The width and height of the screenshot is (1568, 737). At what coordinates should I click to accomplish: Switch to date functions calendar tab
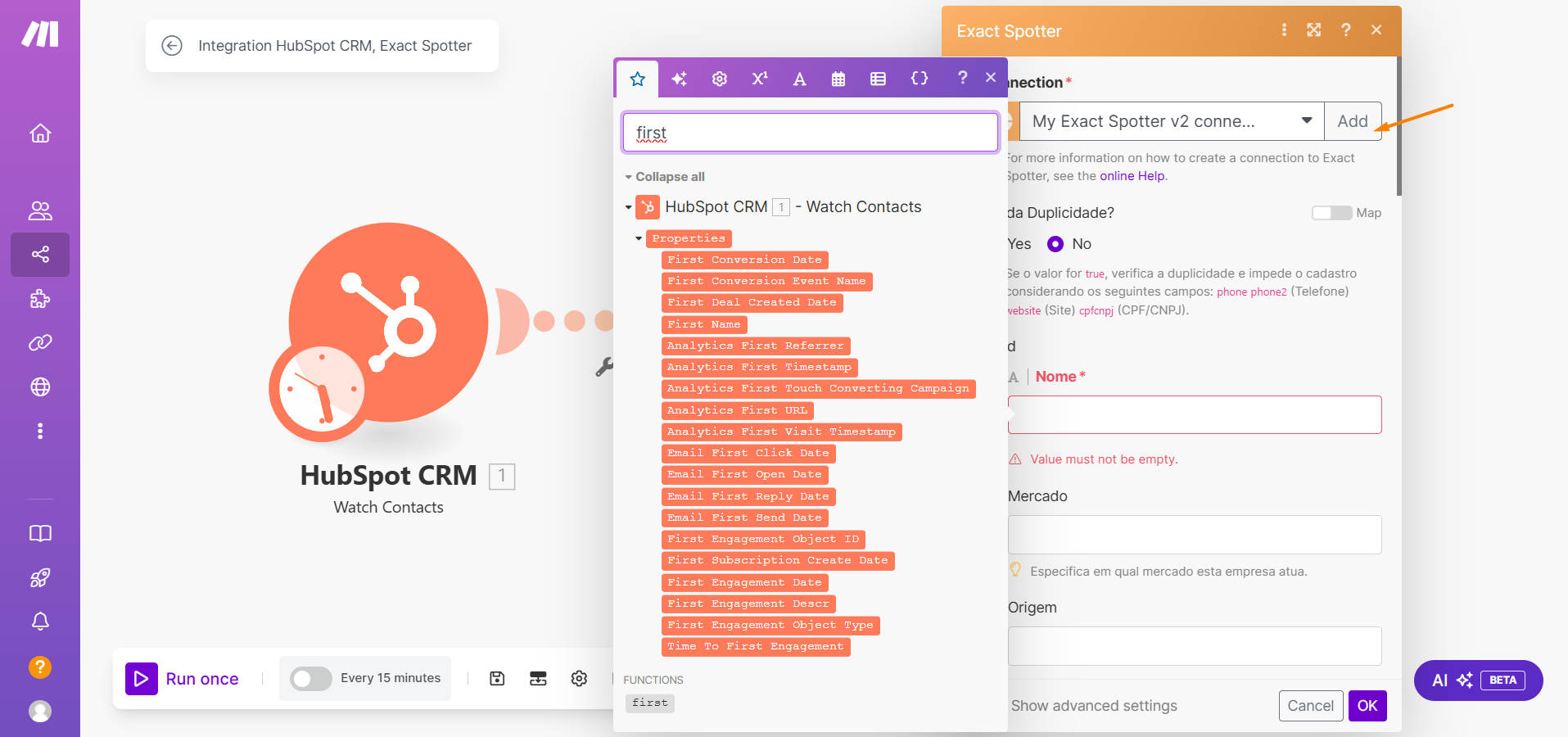(838, 79)
